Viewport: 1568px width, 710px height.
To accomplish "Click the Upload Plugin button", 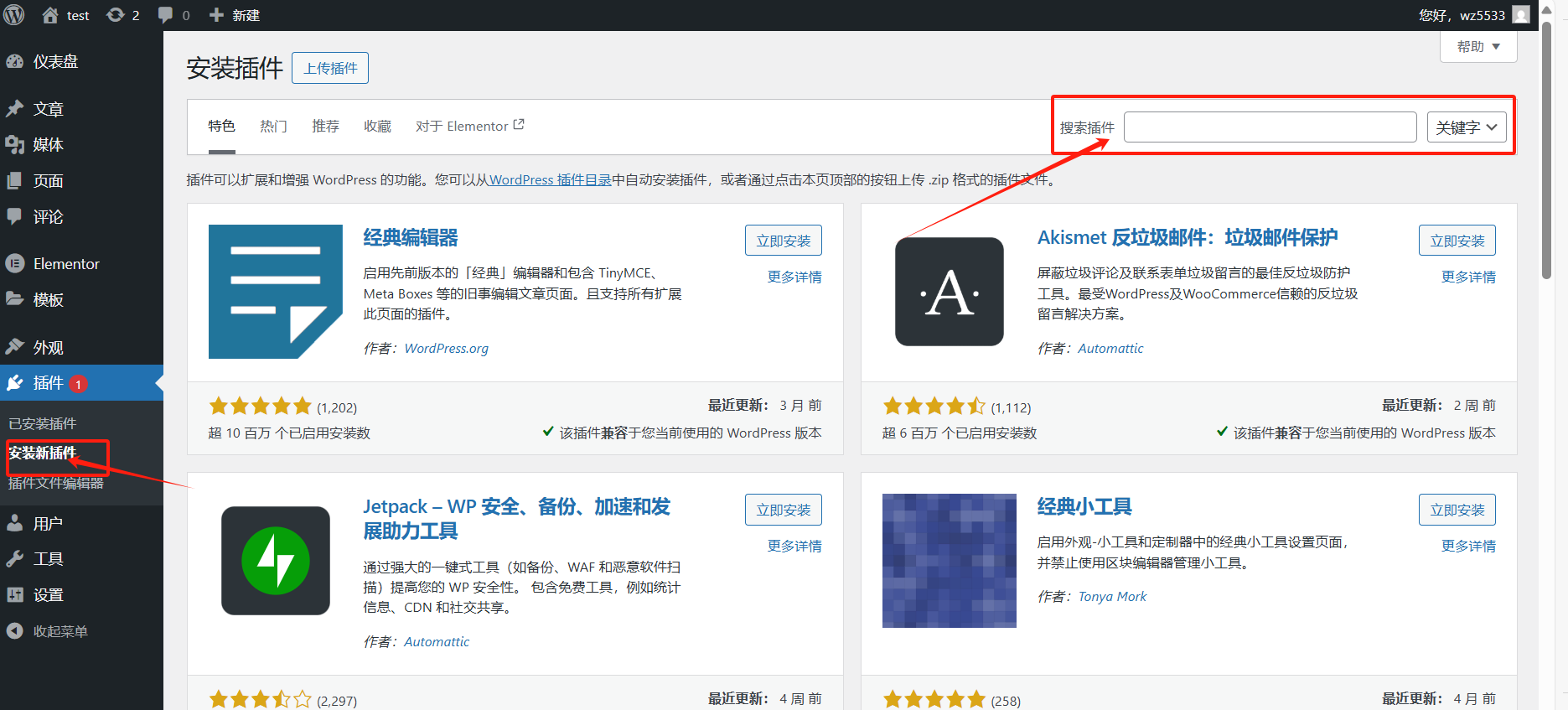I will [x=330, y=68].
